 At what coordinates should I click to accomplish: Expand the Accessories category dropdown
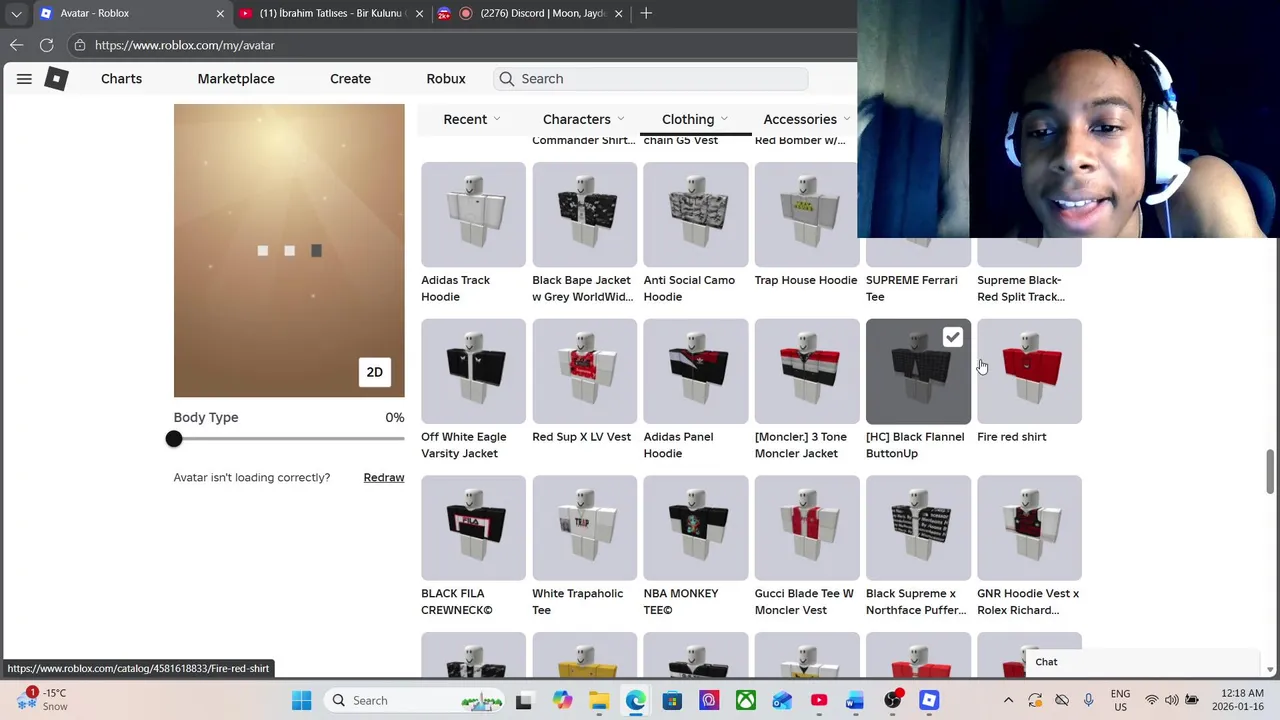(x=806, y=119)
